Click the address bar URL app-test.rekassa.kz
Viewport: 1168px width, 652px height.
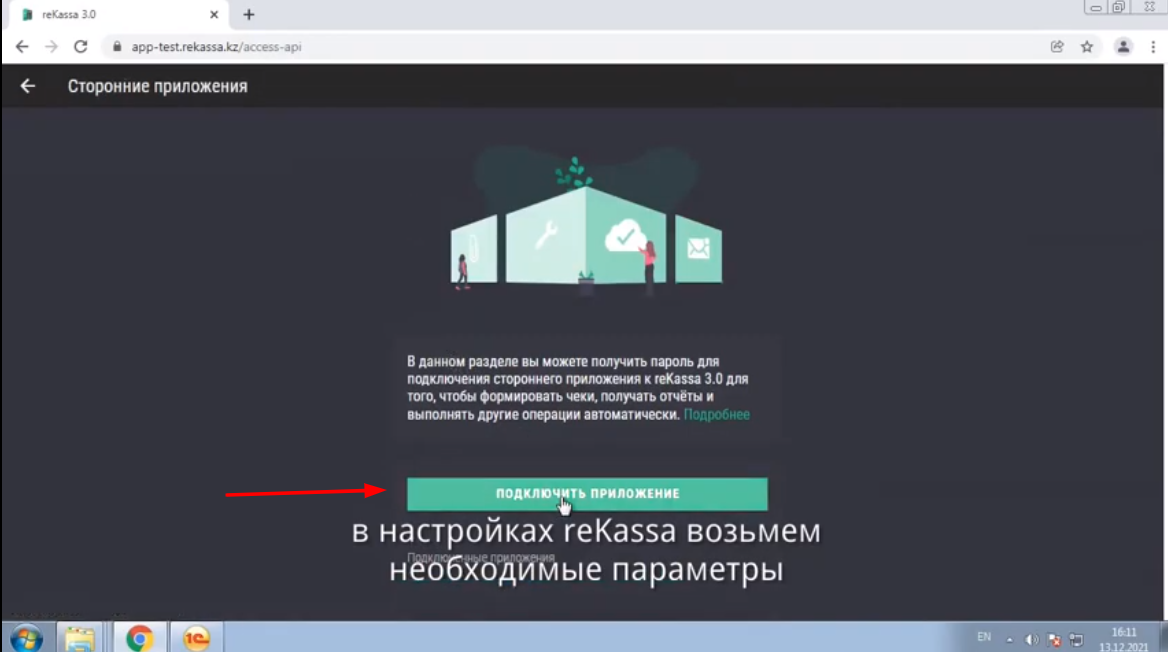point(216,47)
